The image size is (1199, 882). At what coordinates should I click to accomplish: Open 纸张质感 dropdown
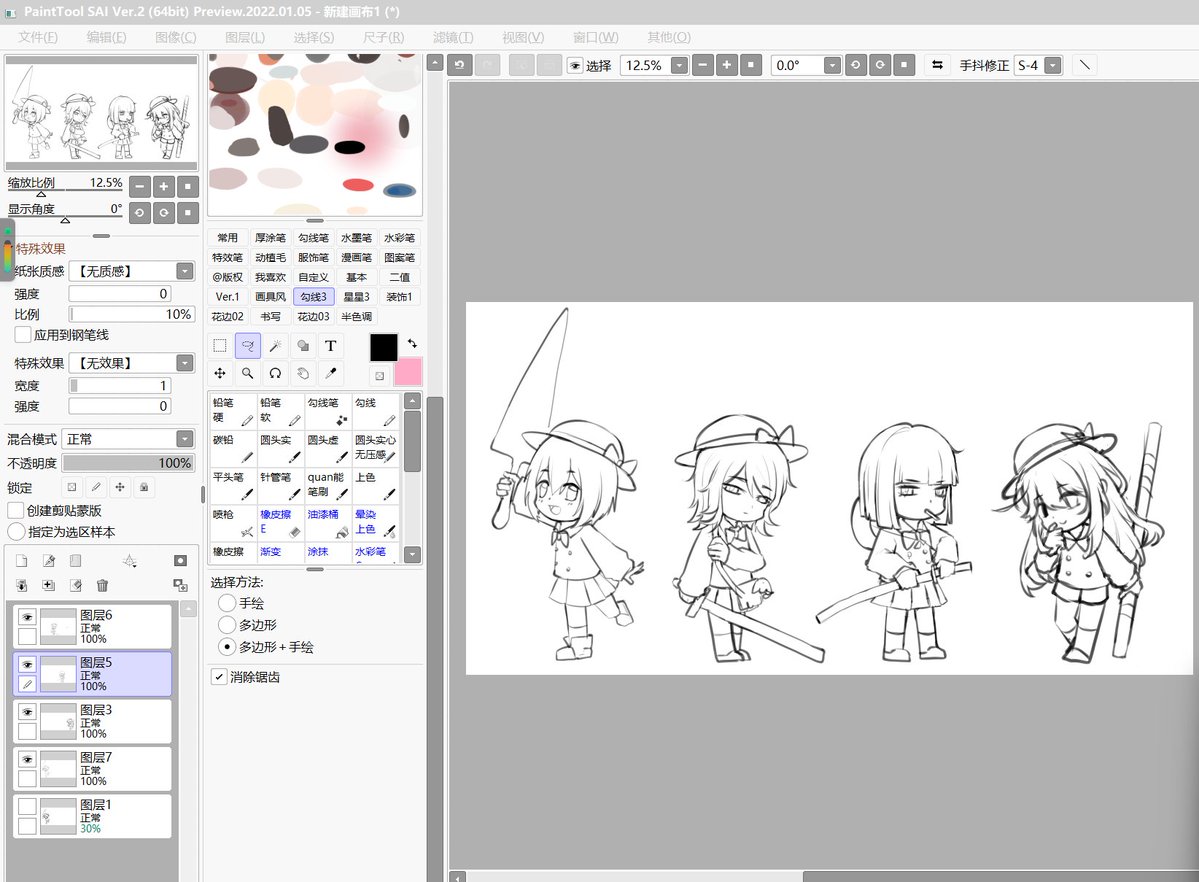pos(185,271)
